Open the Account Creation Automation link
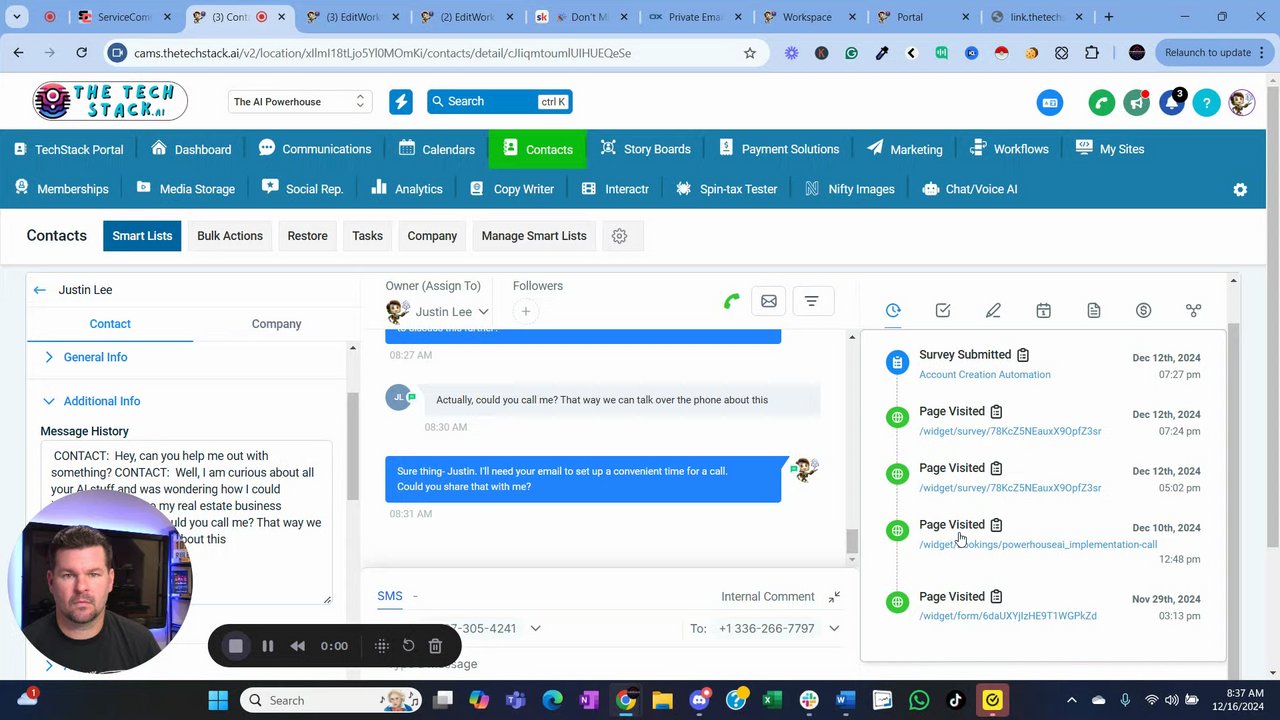 [985, 375]
